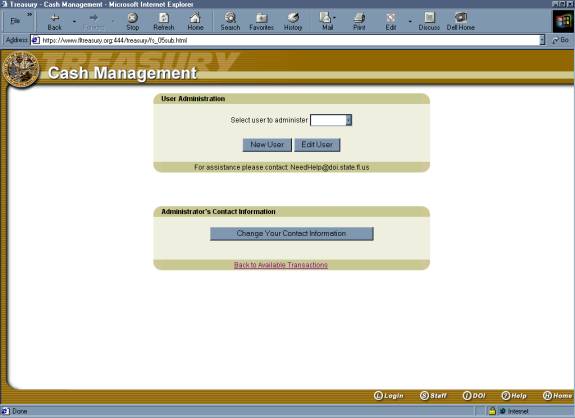Image resolution: width=575 pixels, height=418 pixels.
Task: Show browsing History via toolbar icon
Action: (x=293, y=22)
